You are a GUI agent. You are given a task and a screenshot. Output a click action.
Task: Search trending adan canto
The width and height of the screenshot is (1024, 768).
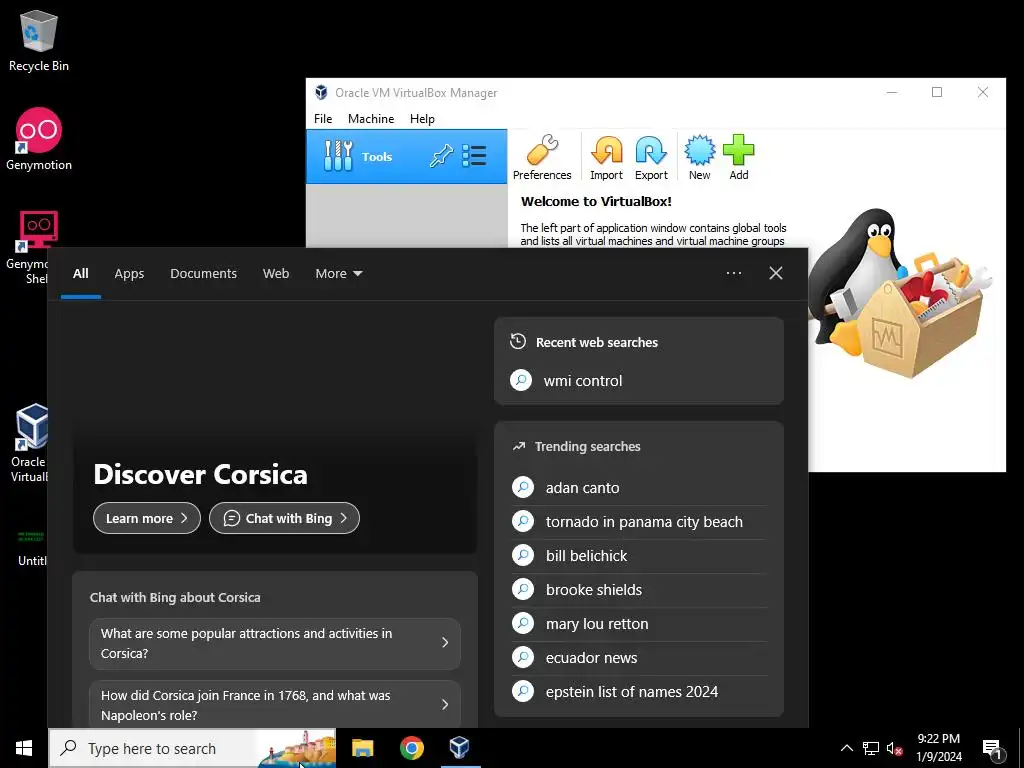tap(639, 487)
